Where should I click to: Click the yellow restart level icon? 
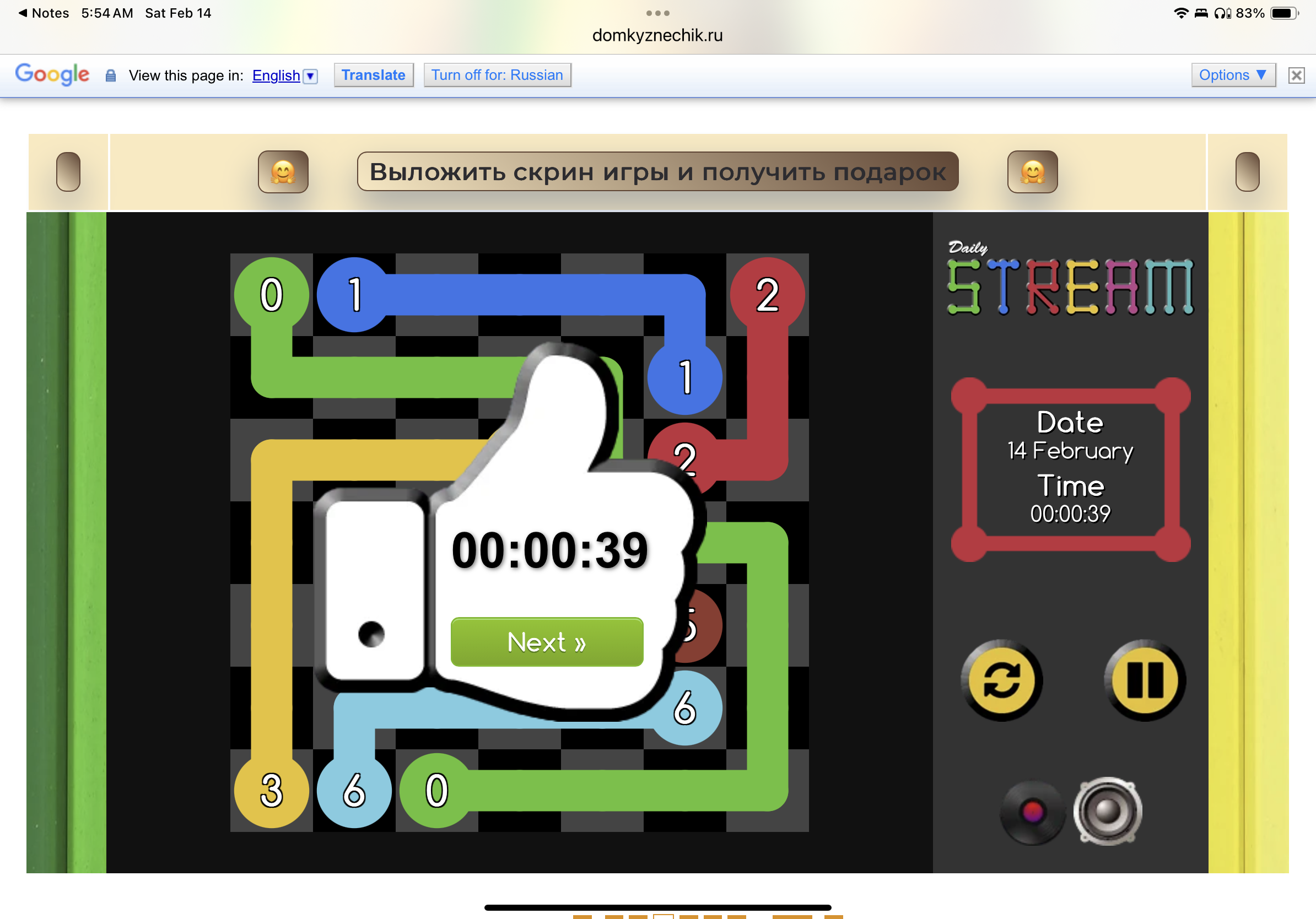(x=1001, y=680)
